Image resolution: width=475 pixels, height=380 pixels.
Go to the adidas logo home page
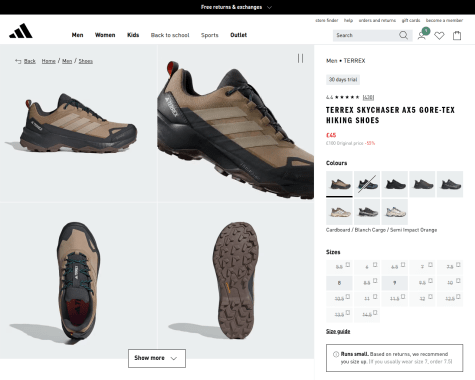point(21,31)
